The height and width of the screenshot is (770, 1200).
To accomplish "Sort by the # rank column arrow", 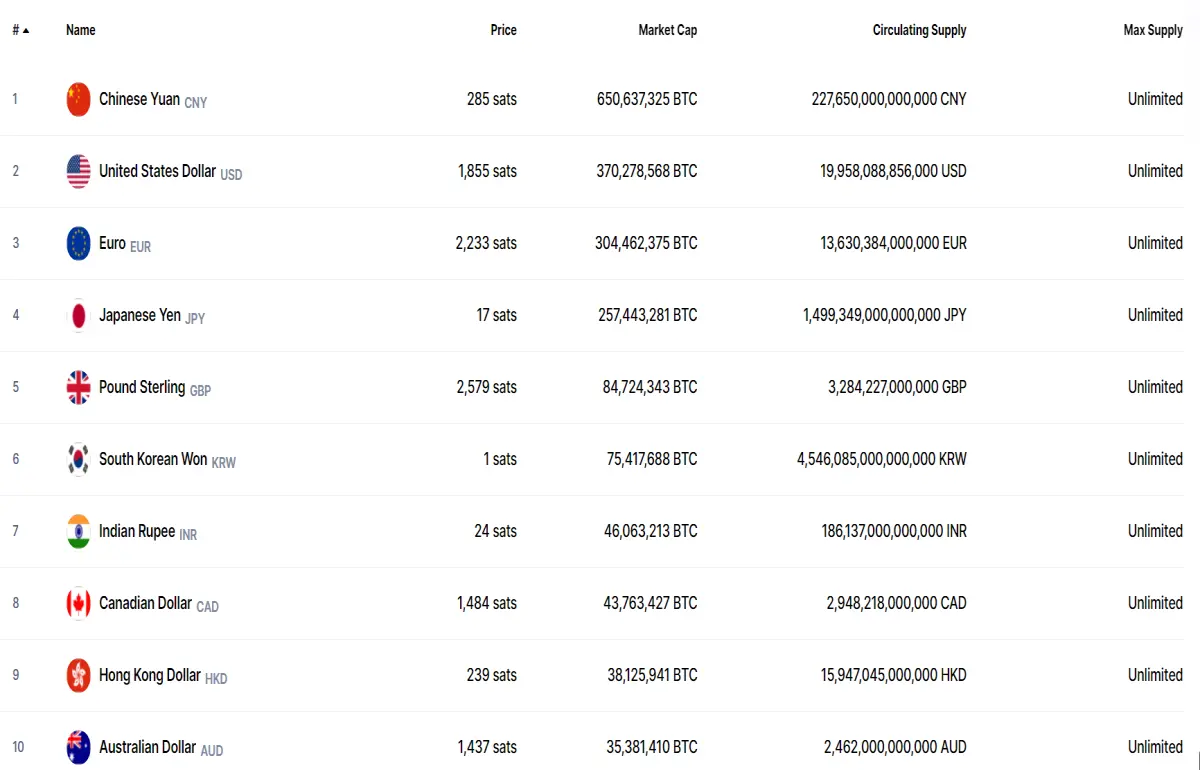I will click(x=26, y=30).
